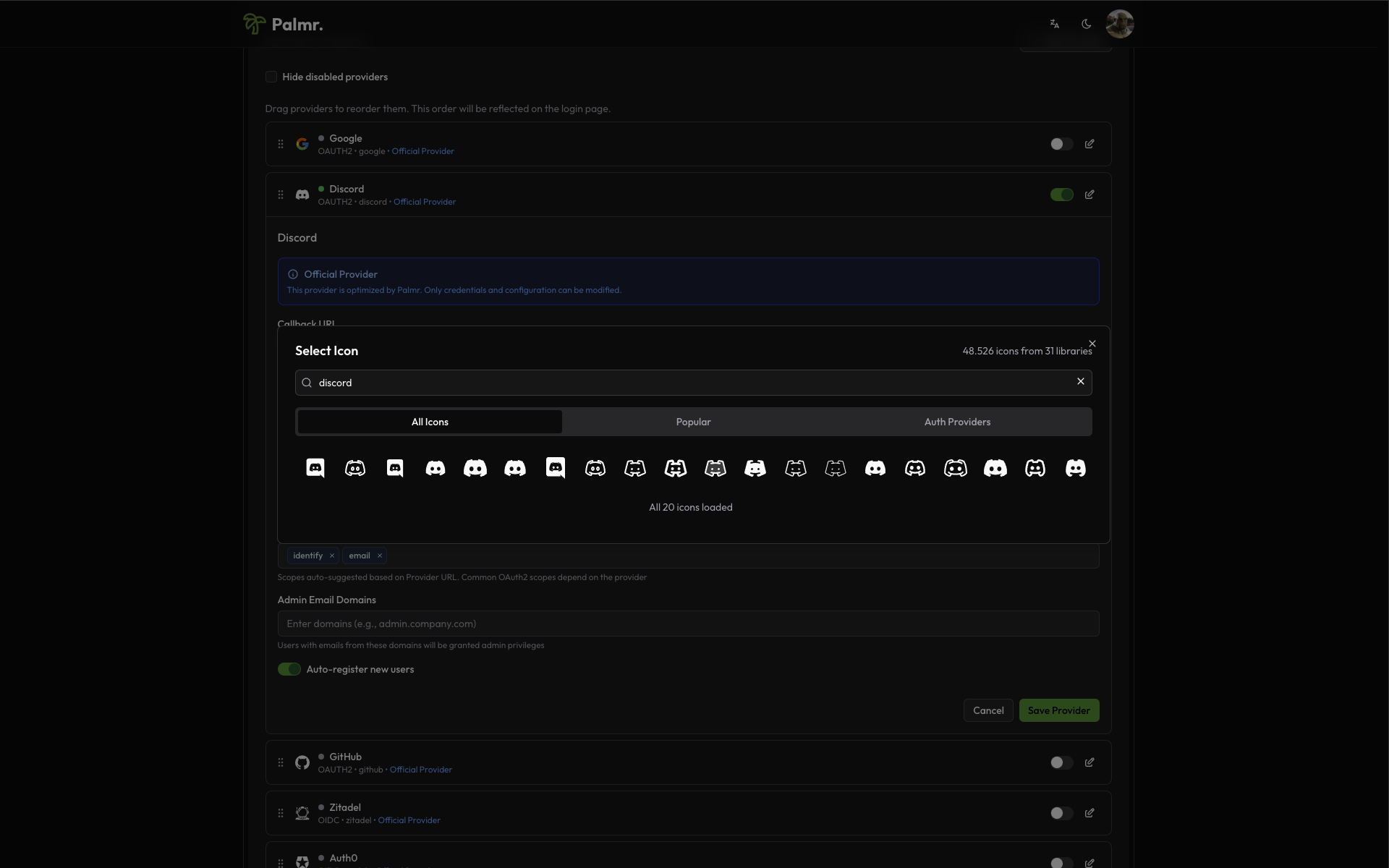
Task: Grab the Discord provider drag handle
Action: point(281,195)
